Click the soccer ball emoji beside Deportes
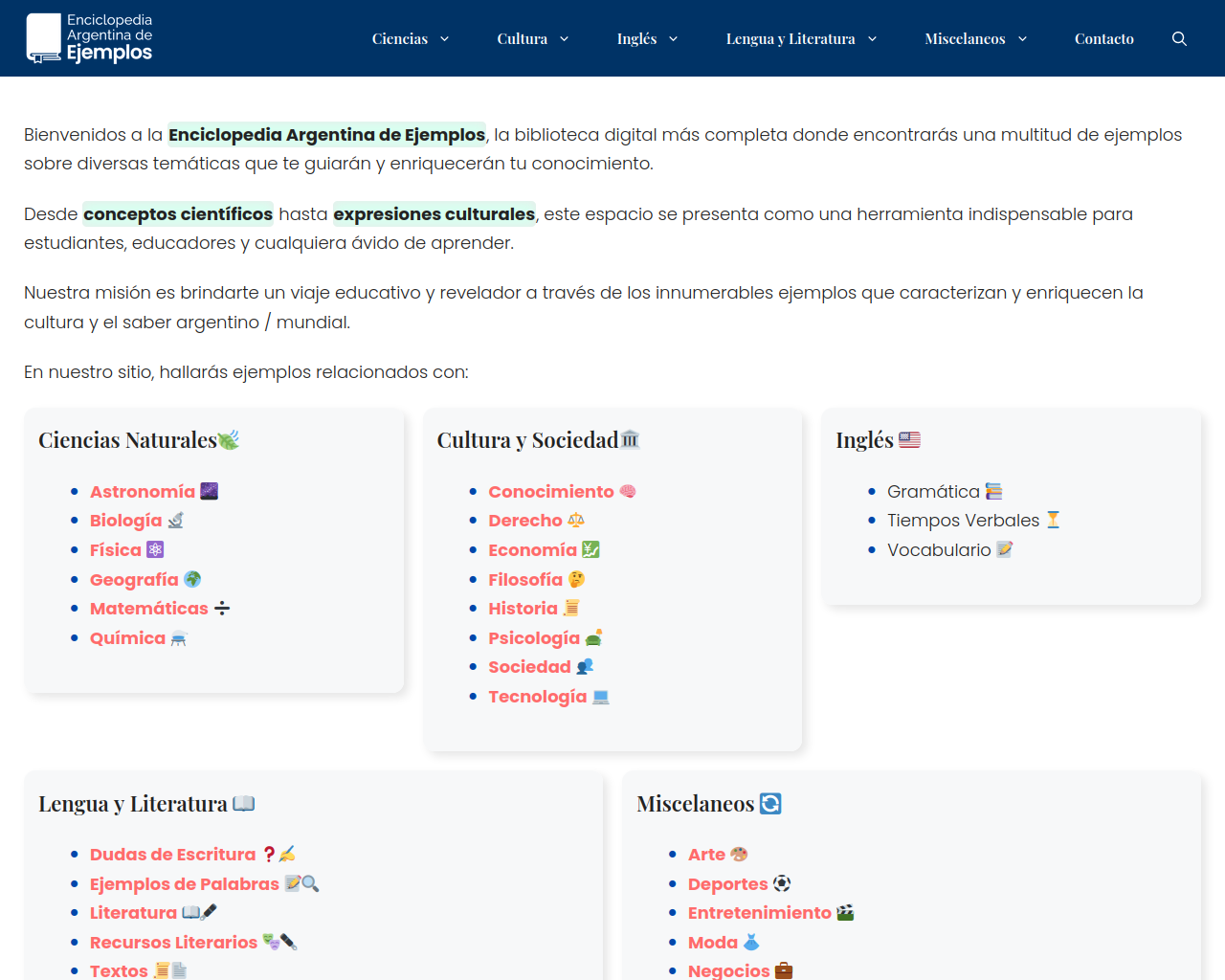The width and height of the screenshot is (1225, 980). tap(782, 884)
